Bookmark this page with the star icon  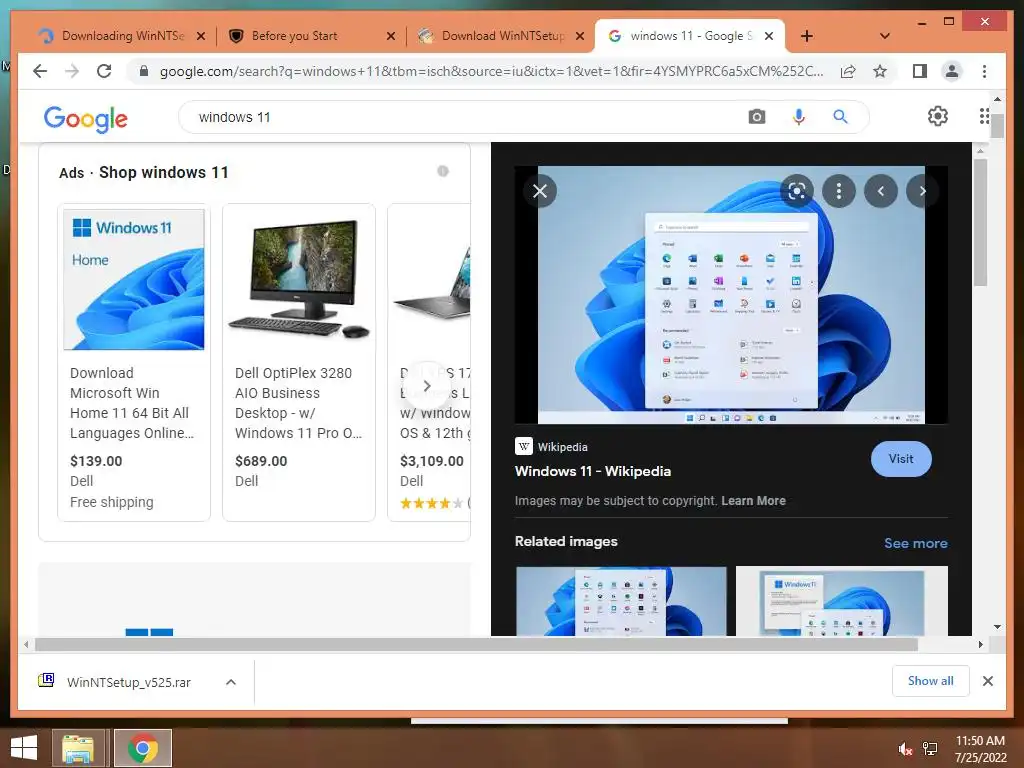[880, 71]
